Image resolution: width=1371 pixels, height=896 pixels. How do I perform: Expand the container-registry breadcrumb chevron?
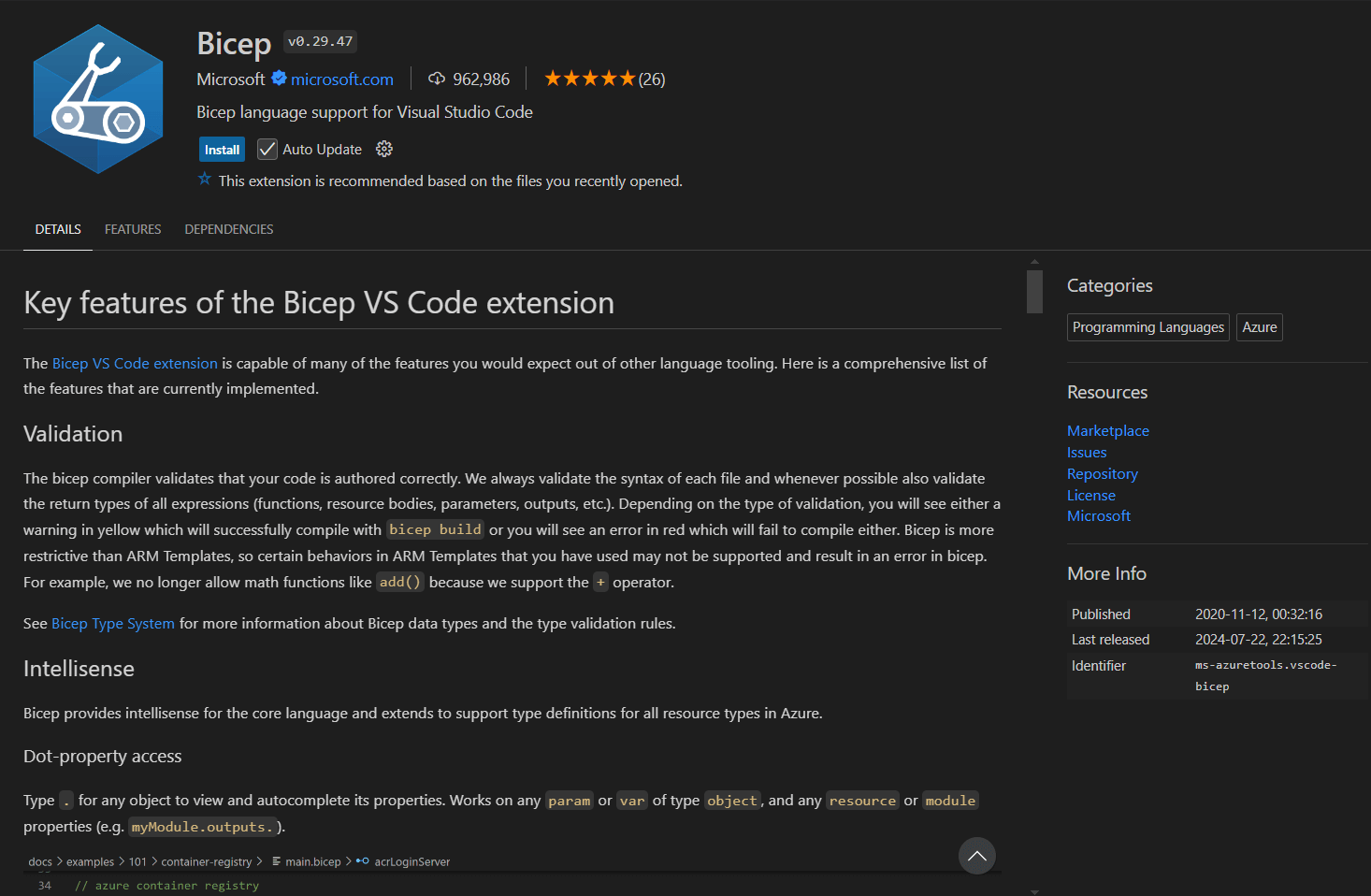point(259,861)
